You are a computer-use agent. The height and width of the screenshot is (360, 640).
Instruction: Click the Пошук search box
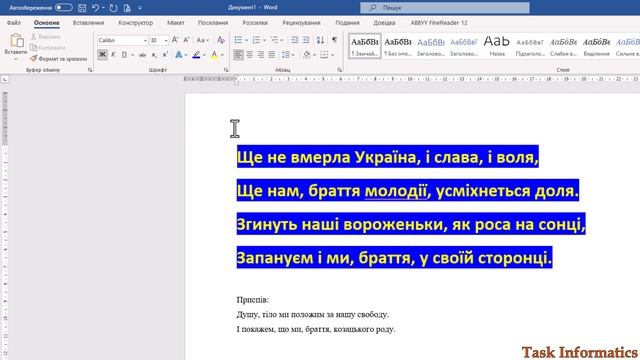pyautogui.click(x=445, y=7)
